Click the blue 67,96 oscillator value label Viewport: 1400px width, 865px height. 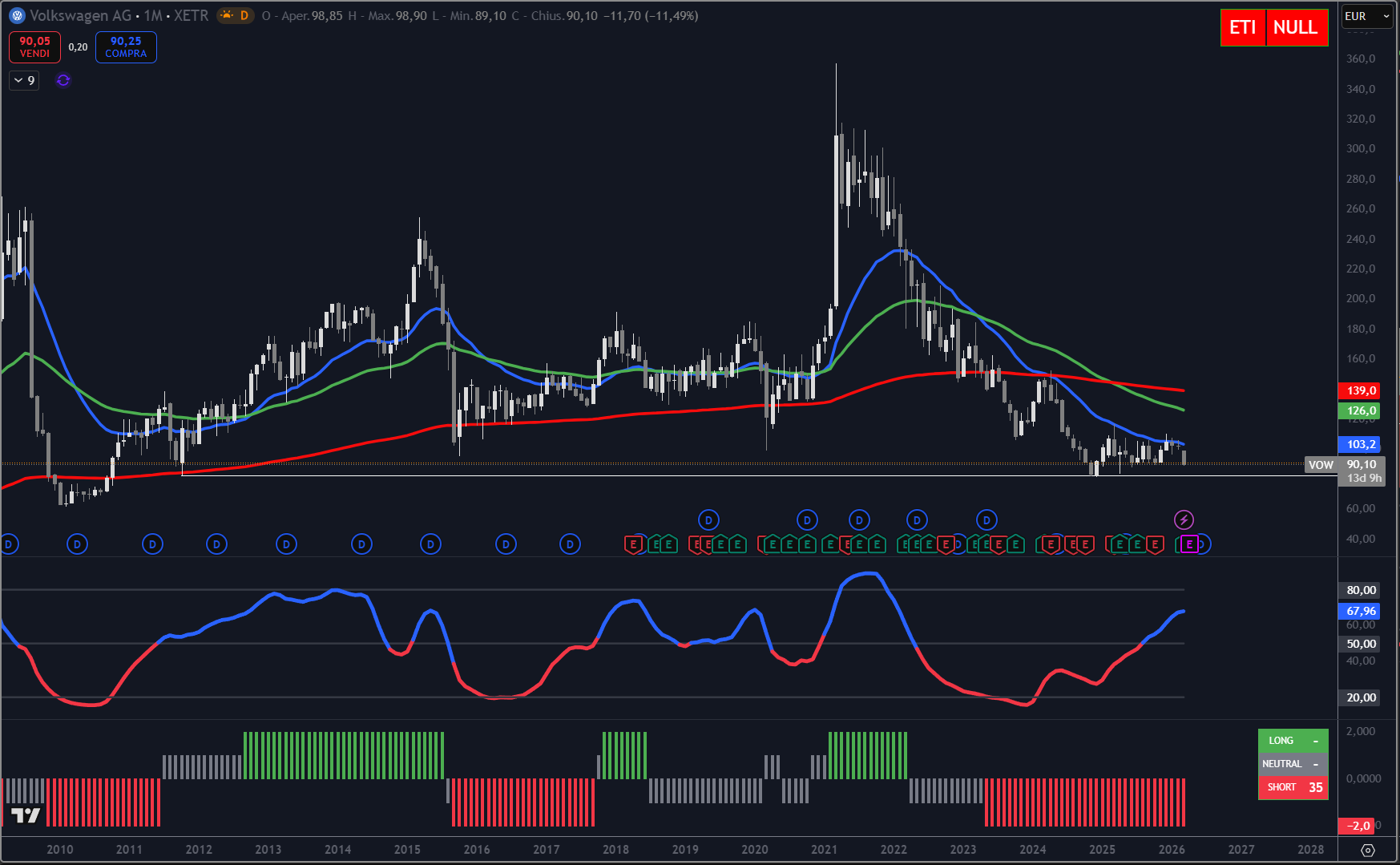[x=1361, y=612]
